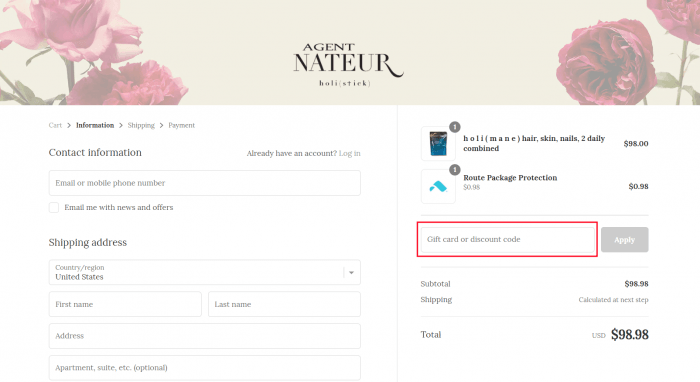Click the Total $98.98 amount

[x=629, y=335]
